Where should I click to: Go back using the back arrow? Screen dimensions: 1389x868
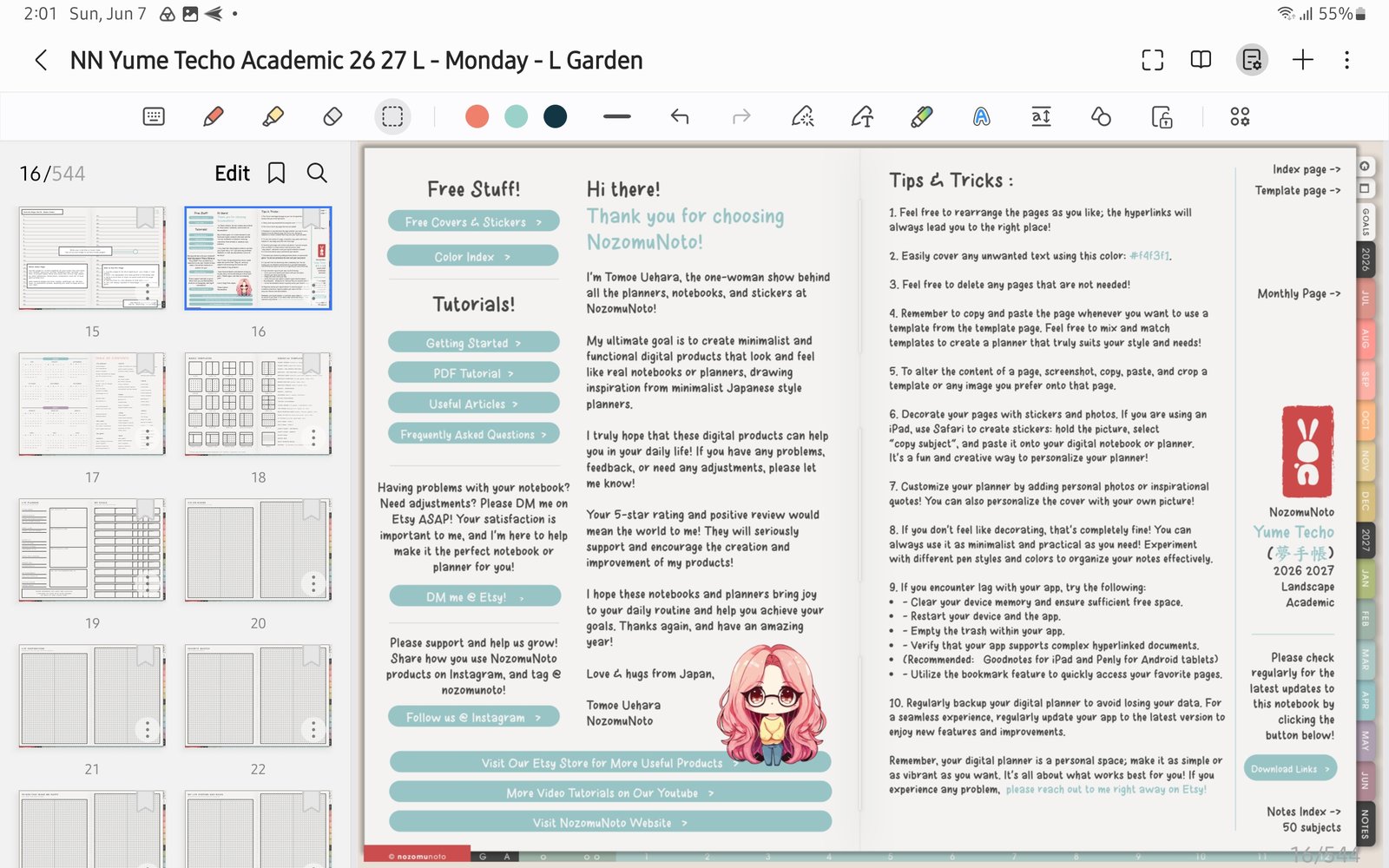(41, 60)
